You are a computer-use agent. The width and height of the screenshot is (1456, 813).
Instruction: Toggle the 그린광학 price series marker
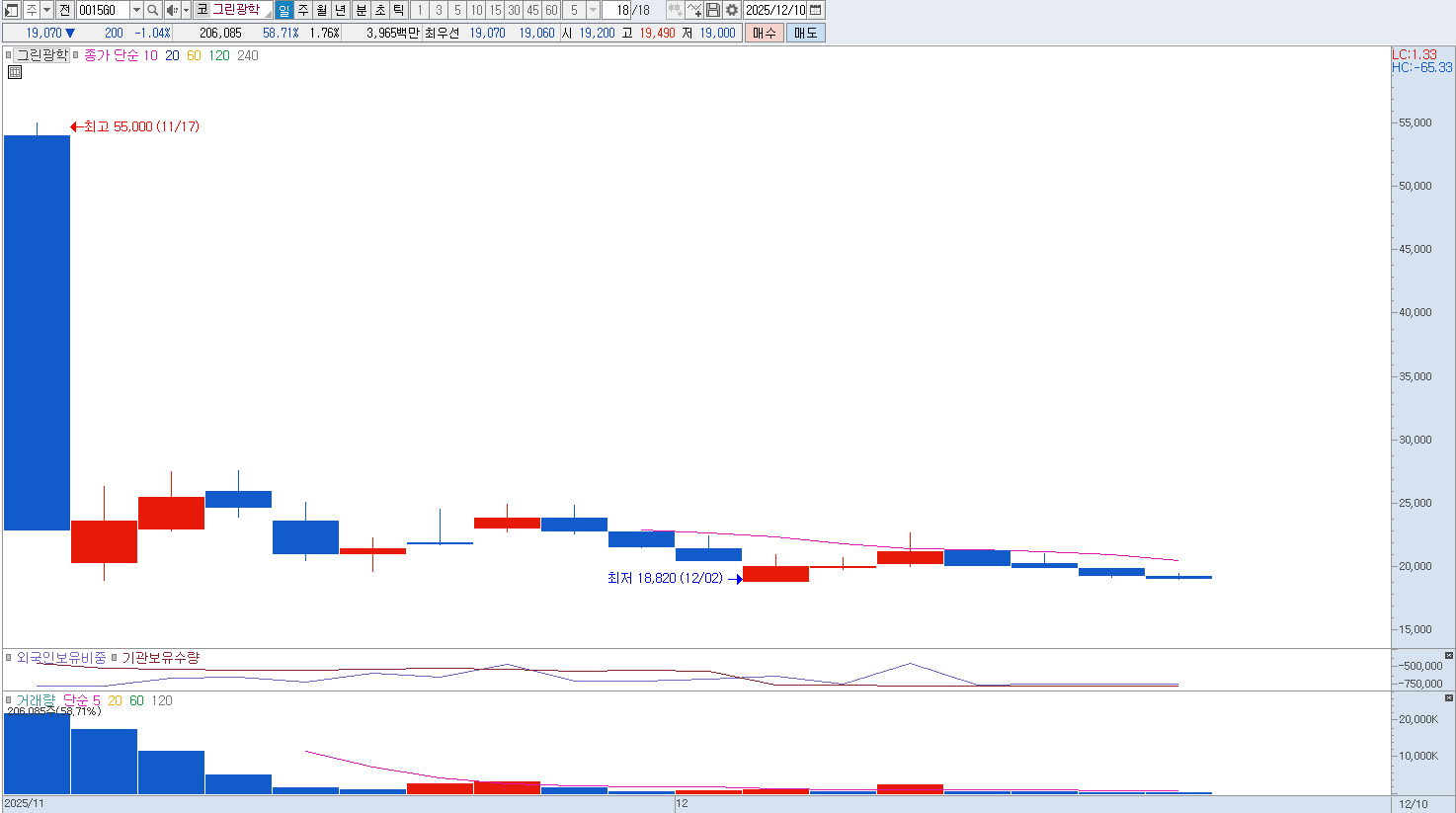pos(9,55)
